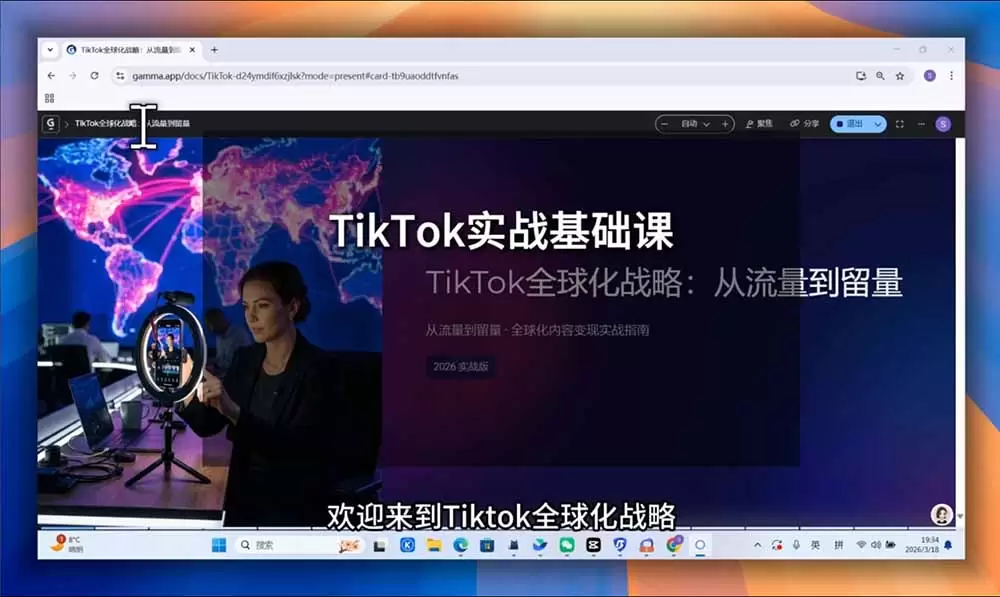
Task: Zoom out with the minus button
Action: click(x=665, y=124)
